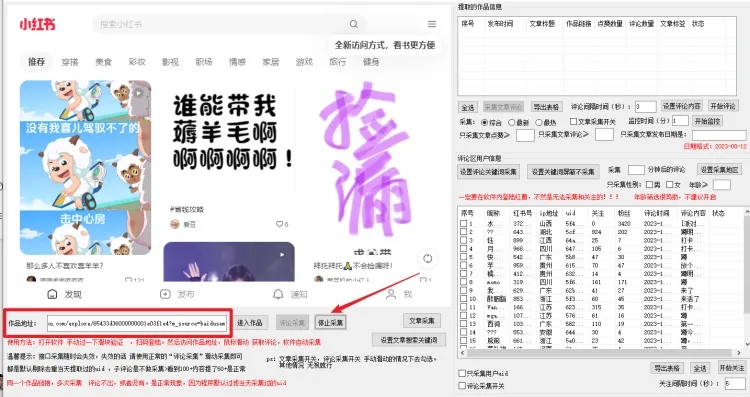Screen dimensions: 750x397
Task: Focus the 只采集文章发布日期是 field
Action: (x=718, y=135)
